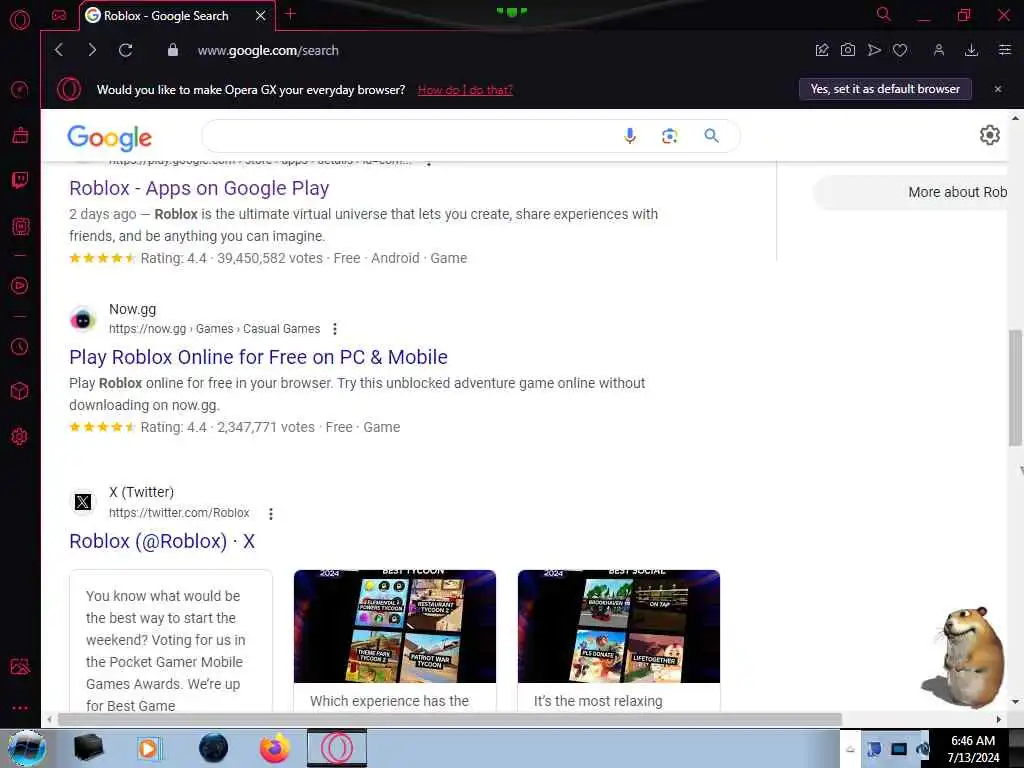Click the horizontal scrollbar right arrow
This screenshot has width=1024, height=768.
pos(999,720)
